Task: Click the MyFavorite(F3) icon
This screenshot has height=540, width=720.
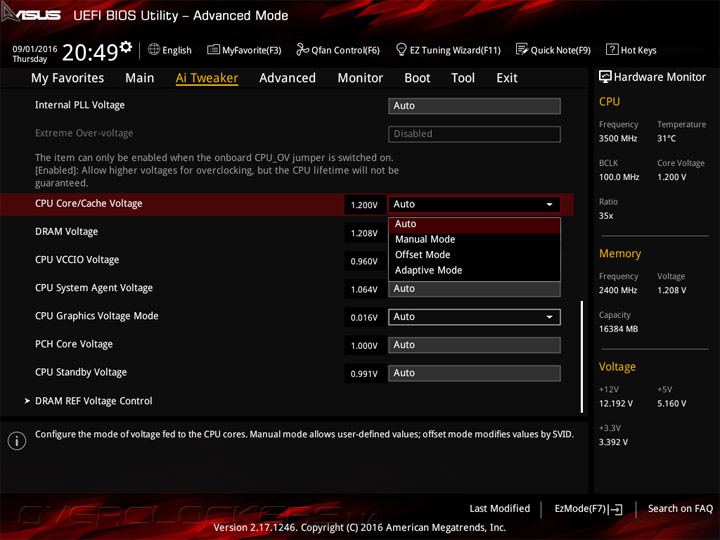Action: [x=213, y=49]
